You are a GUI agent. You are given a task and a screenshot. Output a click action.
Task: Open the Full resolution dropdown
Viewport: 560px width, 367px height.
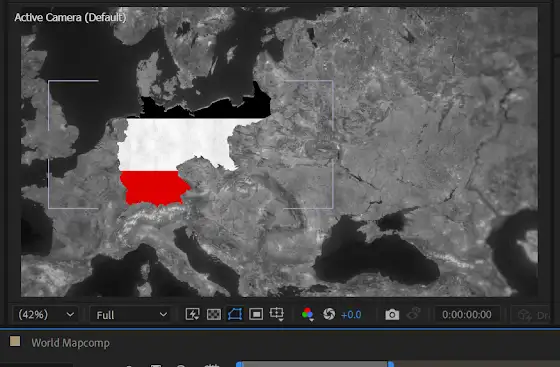pyautogui.click(x=131, y=315)
